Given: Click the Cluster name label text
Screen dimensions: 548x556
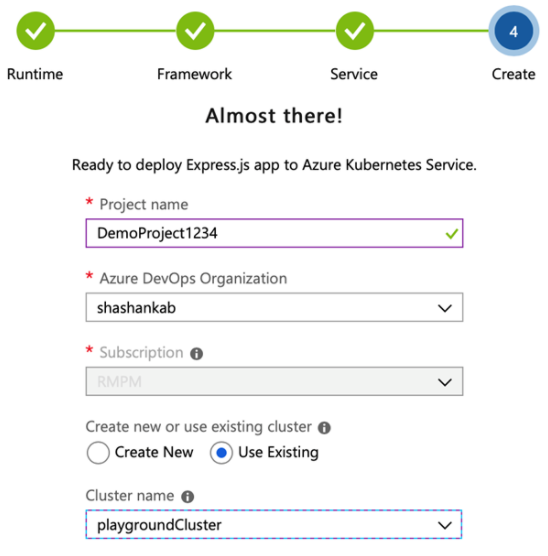Looking at the screenshot, I should coord(130,496).
